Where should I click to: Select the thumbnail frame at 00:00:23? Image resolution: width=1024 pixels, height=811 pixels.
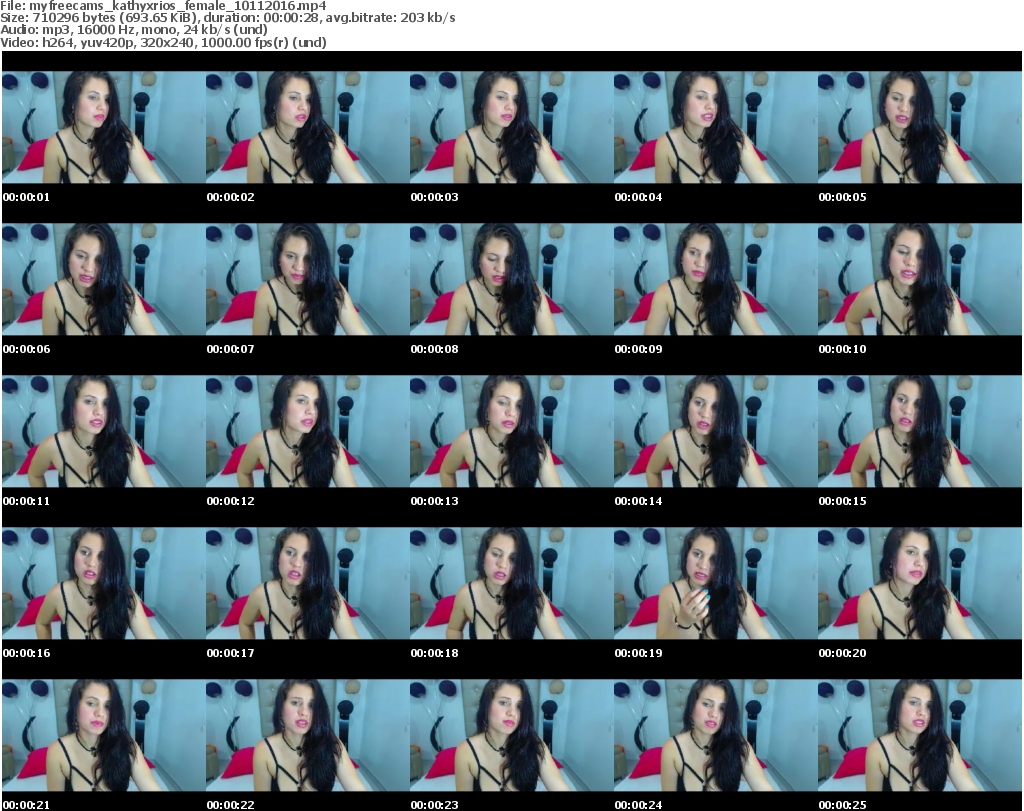point(512,735)
